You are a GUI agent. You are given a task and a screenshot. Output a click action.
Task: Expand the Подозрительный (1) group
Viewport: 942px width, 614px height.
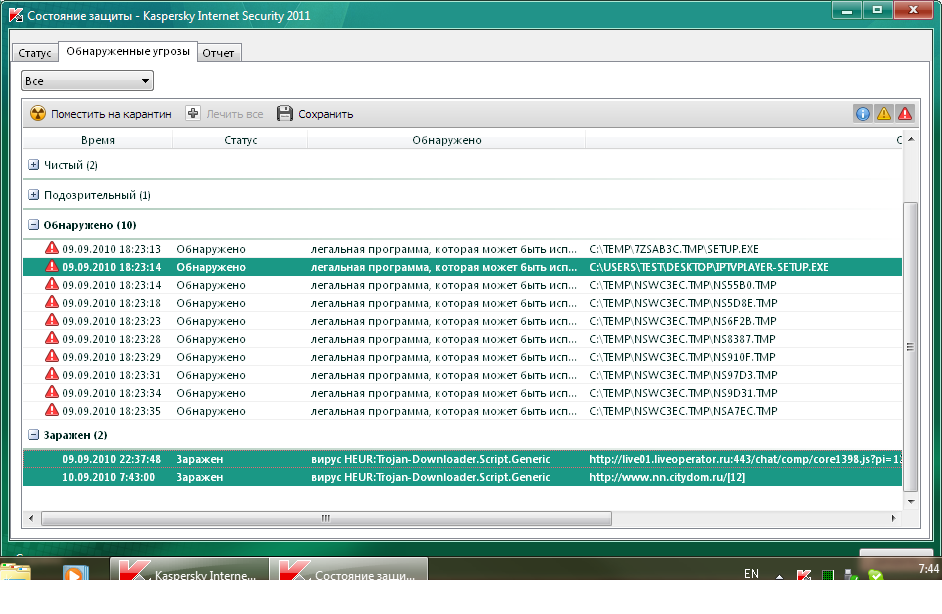(34, 195)
